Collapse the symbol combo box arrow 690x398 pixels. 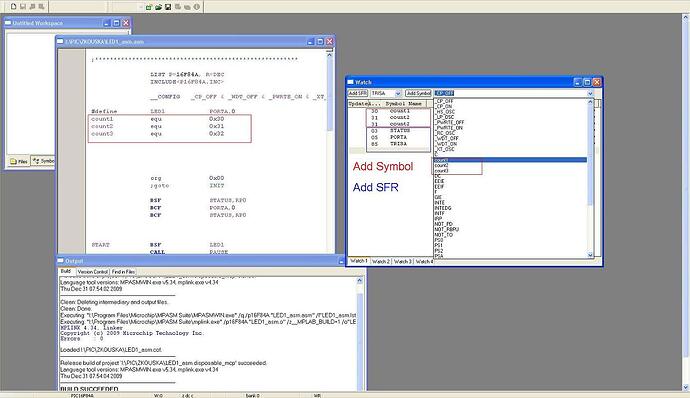pyautogui.click(x=591, y=93)
